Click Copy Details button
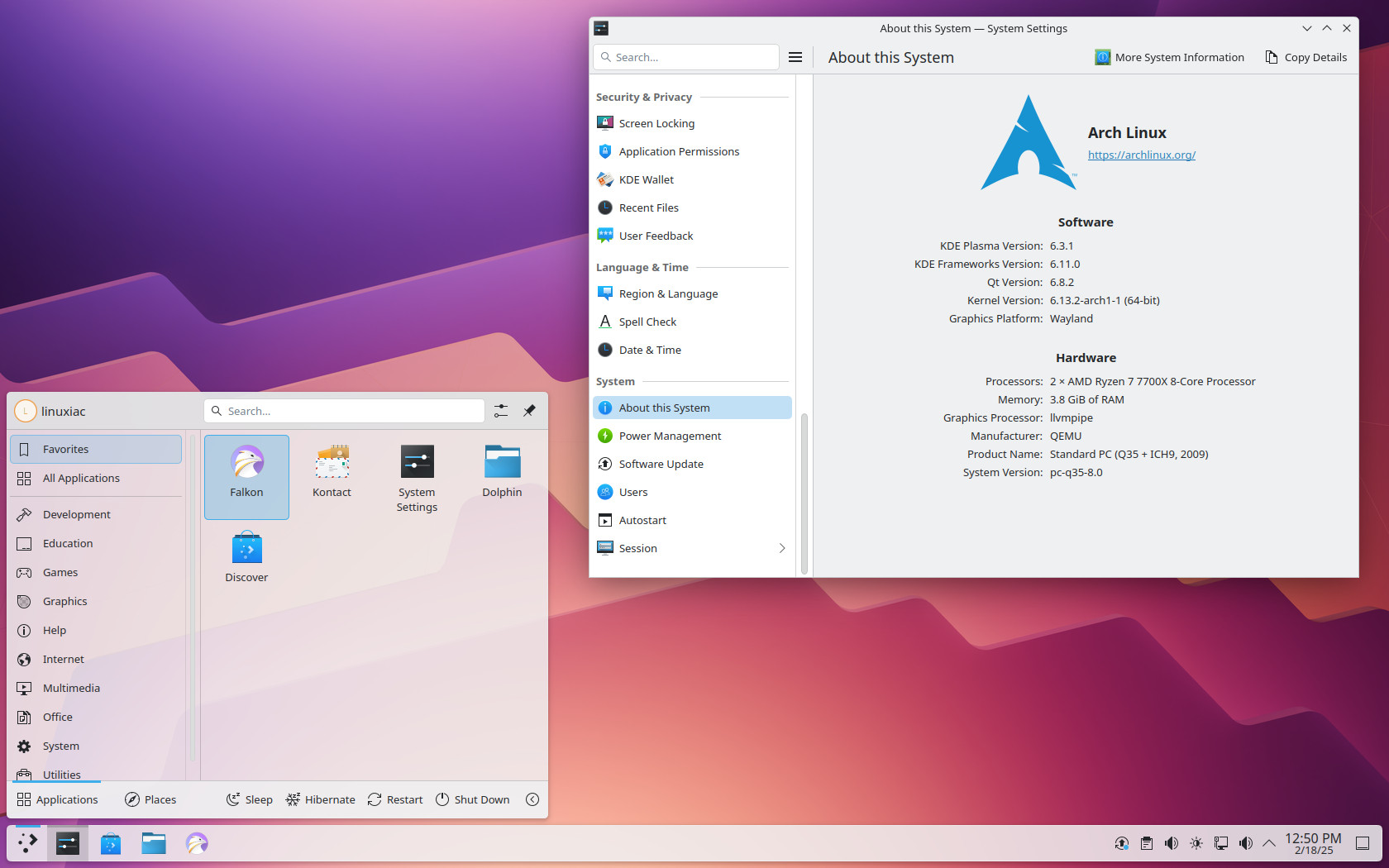Screen dimensions: 1389x868 click(1305, 57)
